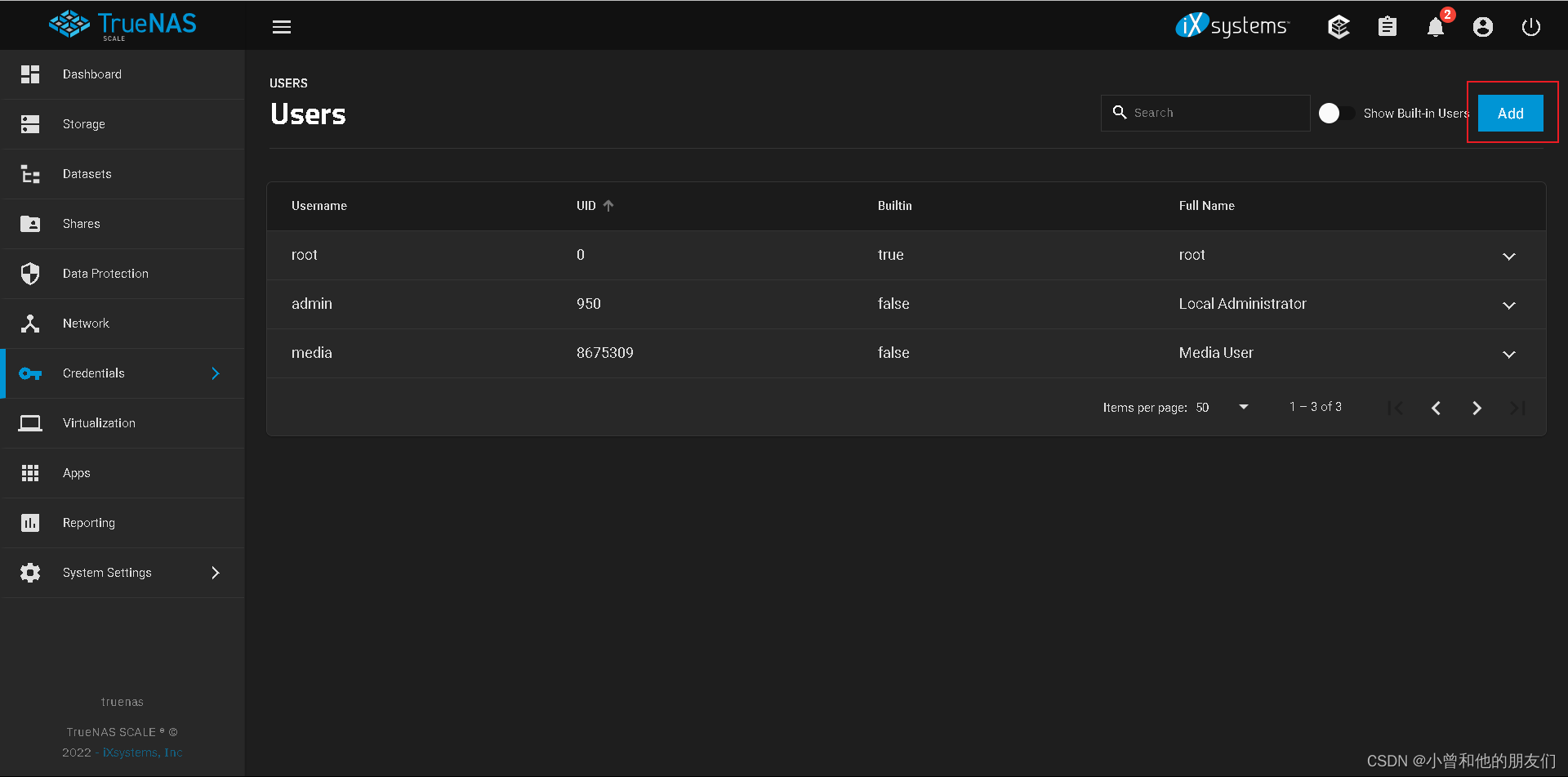The image size is (1568, 777).
Task: Toggle Show Built-in Users switch
Action: tap(1336, 113)
